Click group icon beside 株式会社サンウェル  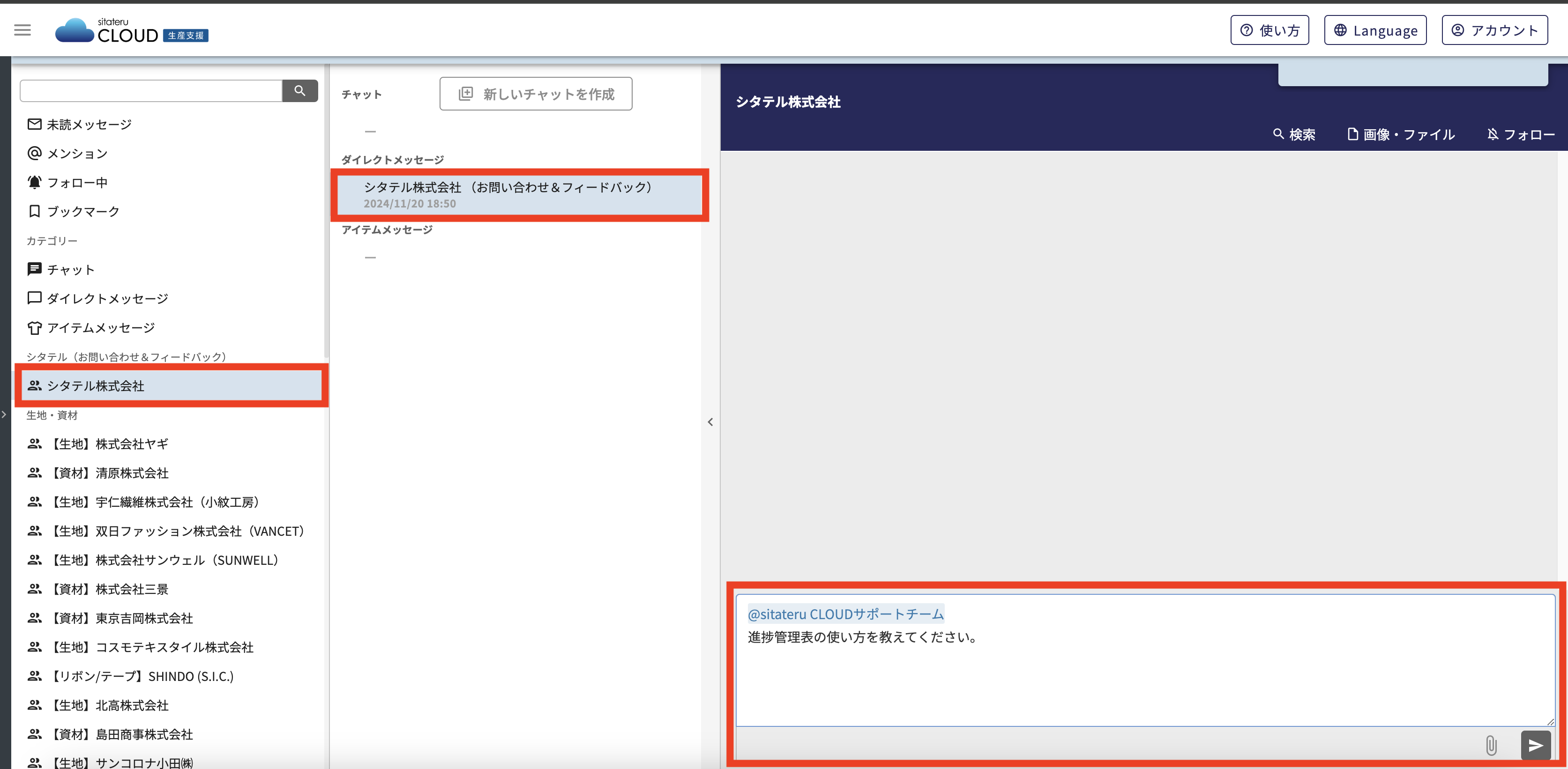click(35, 560)
